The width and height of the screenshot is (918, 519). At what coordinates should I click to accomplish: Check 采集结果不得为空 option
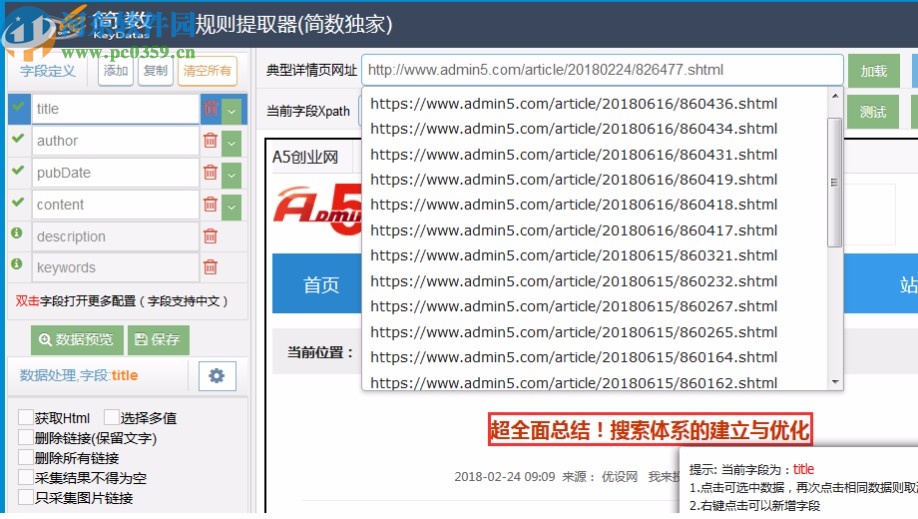[x=26, y=477]
